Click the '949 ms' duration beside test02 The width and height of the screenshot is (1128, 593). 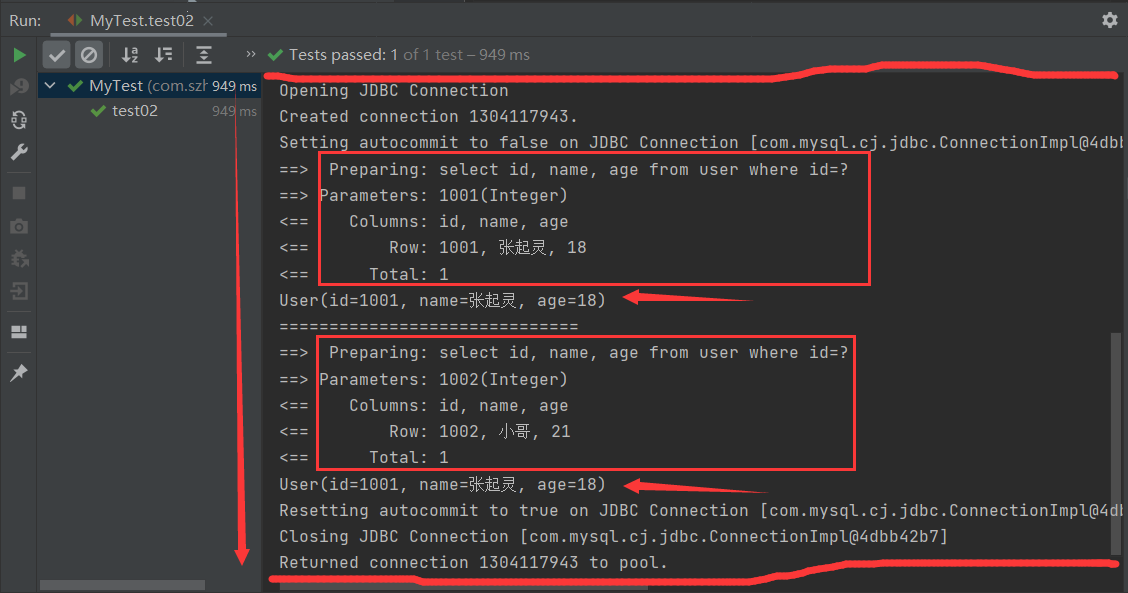pos(235,111)
